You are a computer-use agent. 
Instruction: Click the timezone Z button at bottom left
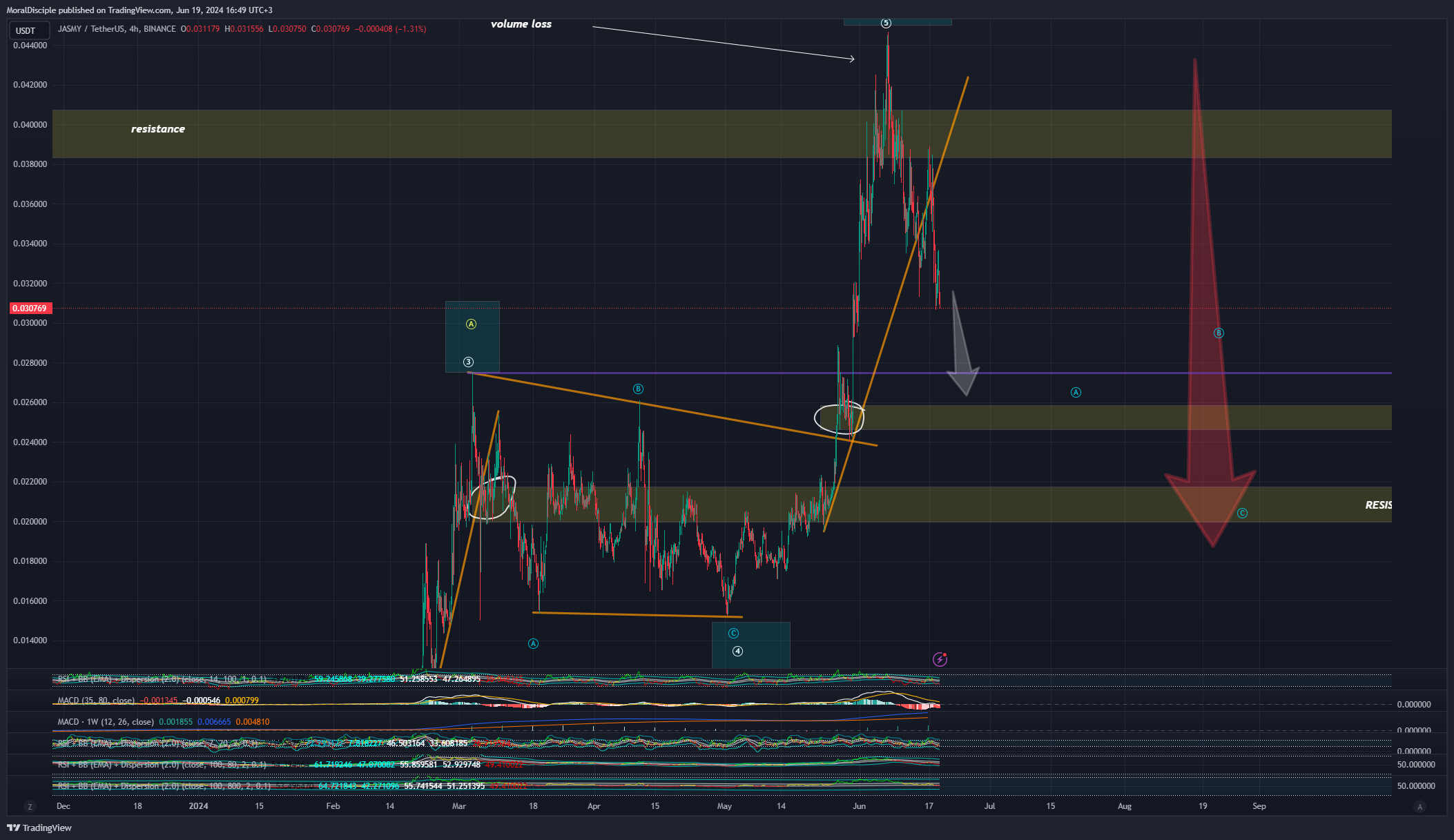tap(29, 806)
